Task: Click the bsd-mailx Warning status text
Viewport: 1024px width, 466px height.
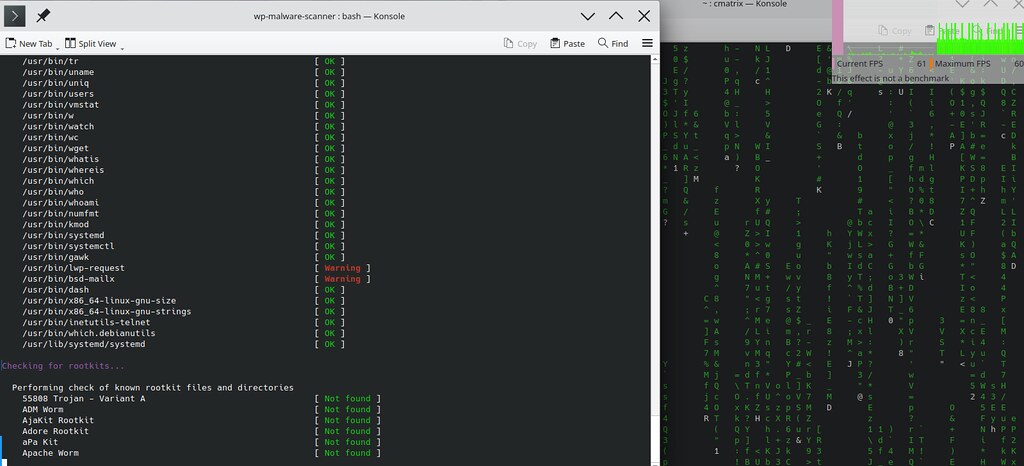Action: (x=342, y=279)
